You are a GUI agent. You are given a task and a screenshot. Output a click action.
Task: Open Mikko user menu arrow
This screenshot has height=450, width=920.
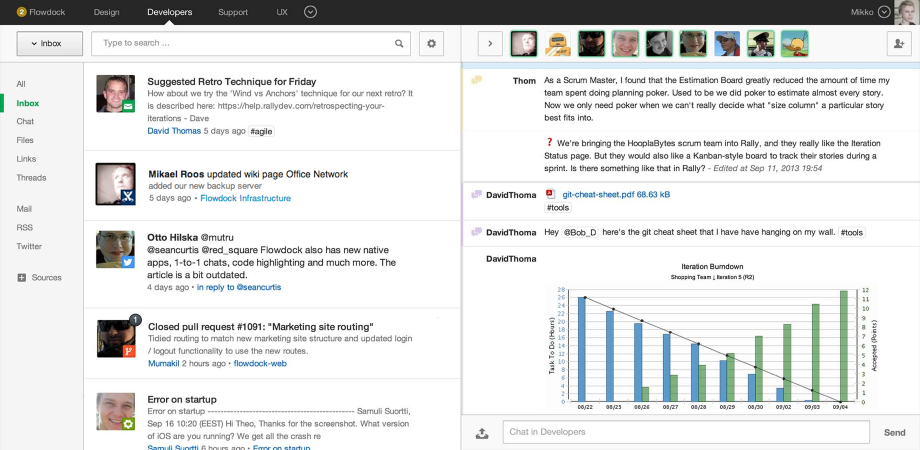[884, 12]
